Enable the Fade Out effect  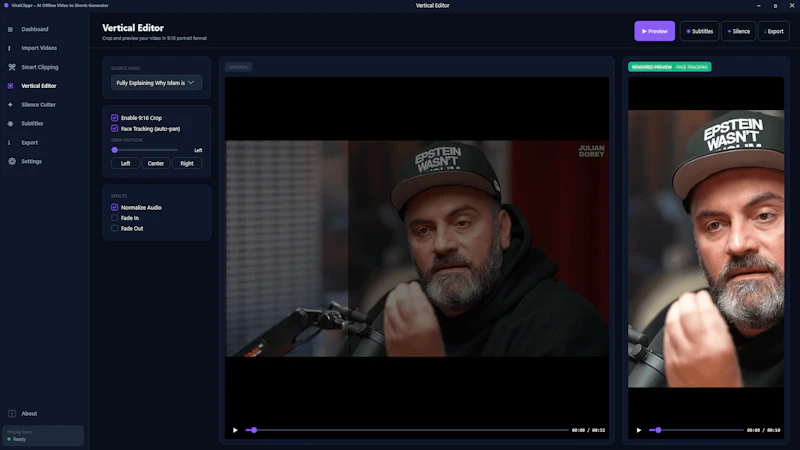114,229
